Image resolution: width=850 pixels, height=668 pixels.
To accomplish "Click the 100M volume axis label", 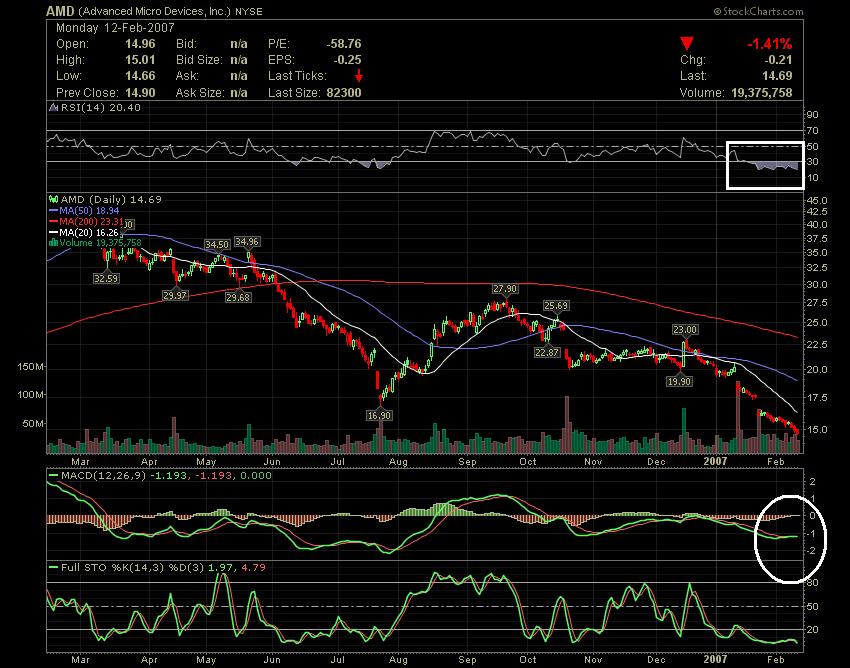I will pos(31,395).
